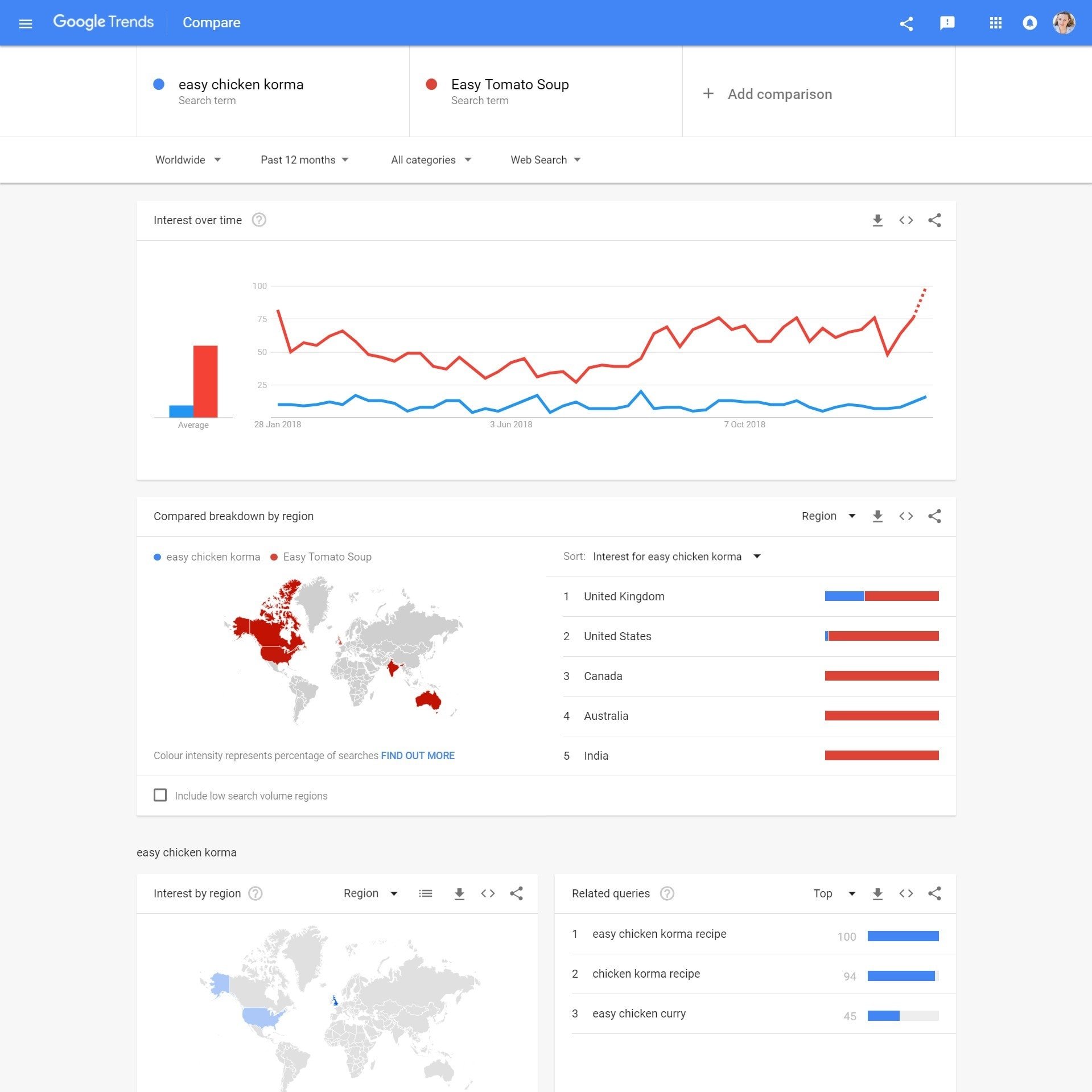This screenshot has width=1092, height=1092.
Task: Open the Past 12 months dropdown
Action: (304, 160)
